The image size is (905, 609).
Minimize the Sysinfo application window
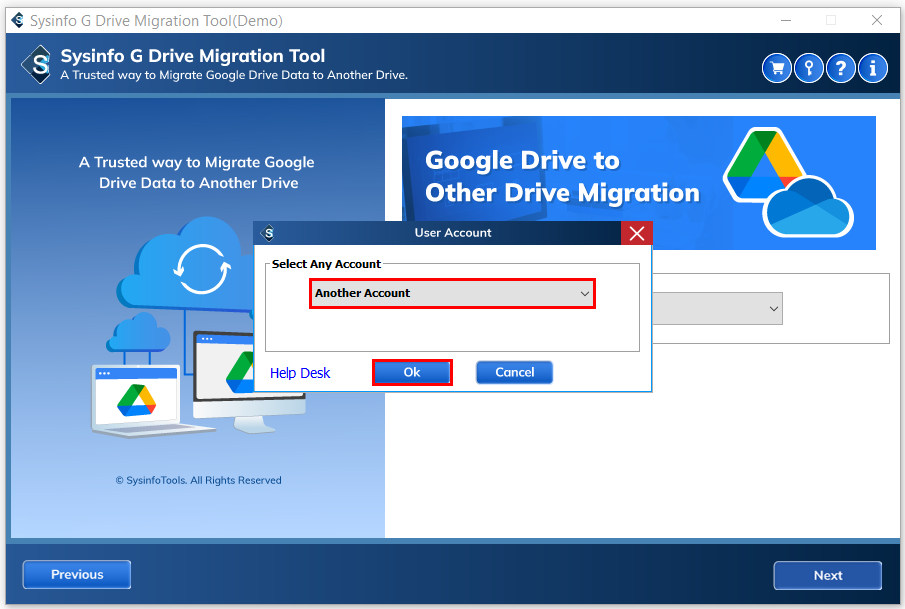pos(786,20)
